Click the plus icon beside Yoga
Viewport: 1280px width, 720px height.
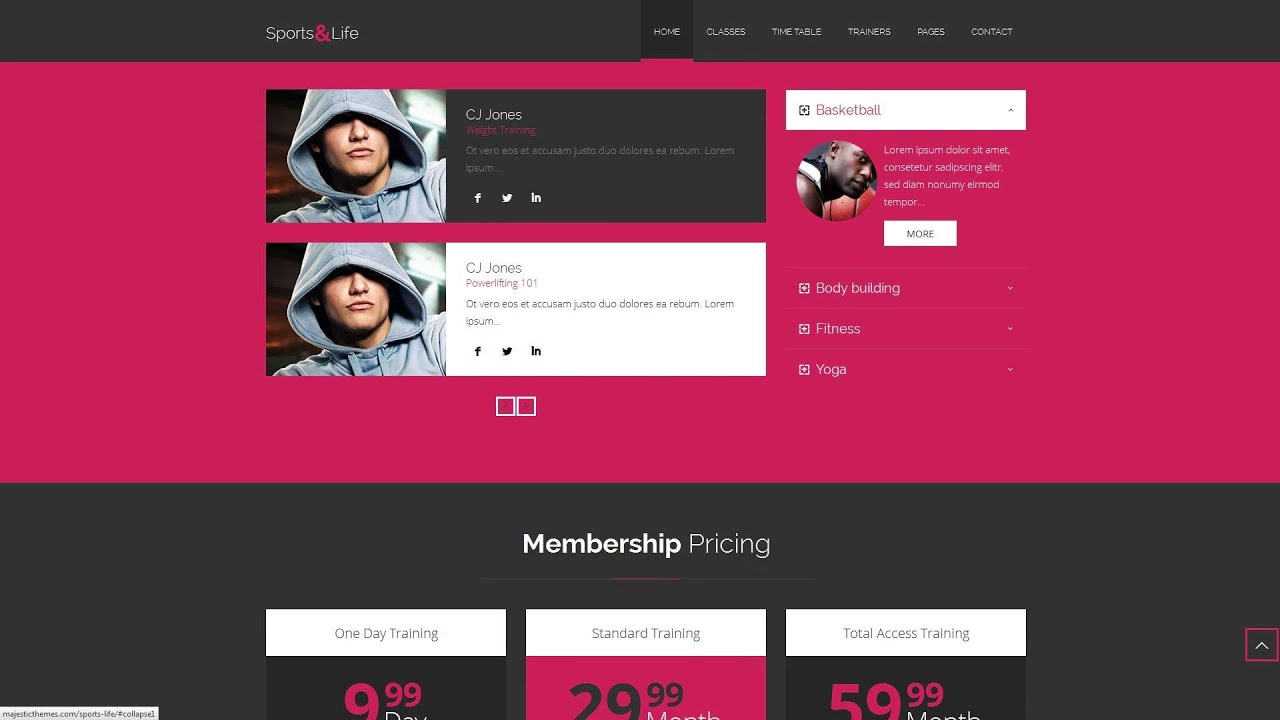[x=804, y=370]
